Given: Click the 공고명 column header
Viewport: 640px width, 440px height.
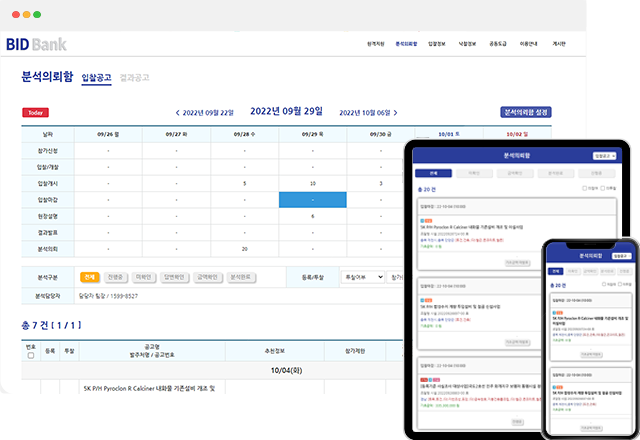Looking at the screenshot, I should 152,351.
